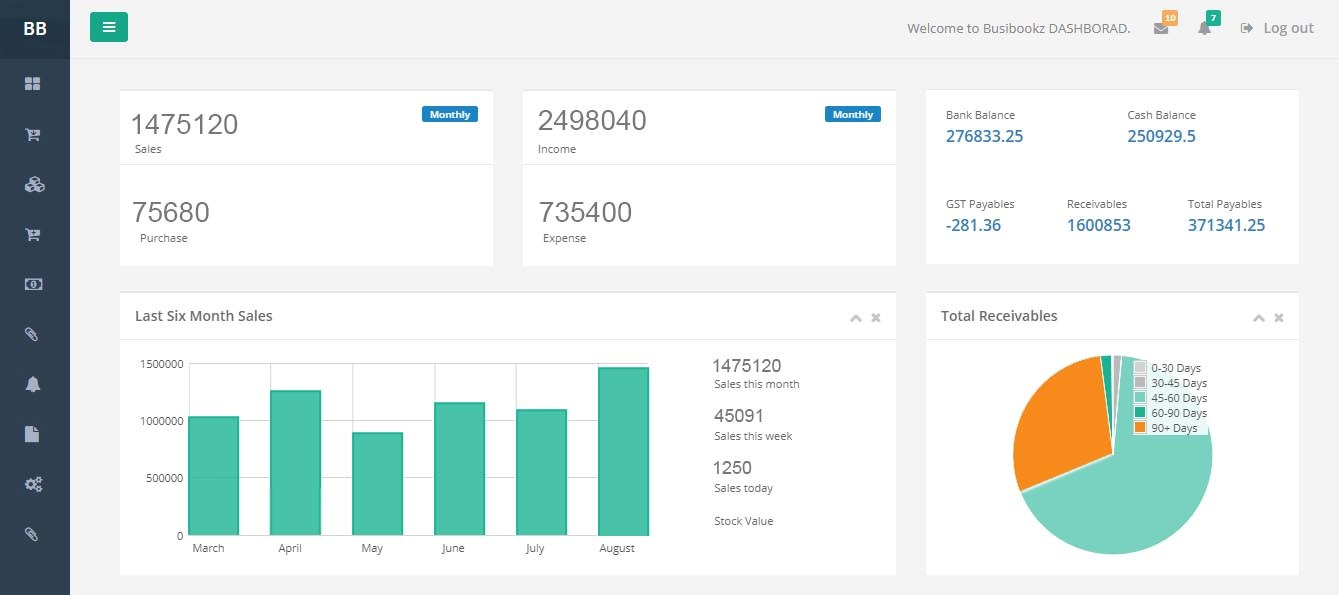Open the stacked cubes inventory icon
The width and height of the screenshot is (1339, 595).
coord(33,185)
